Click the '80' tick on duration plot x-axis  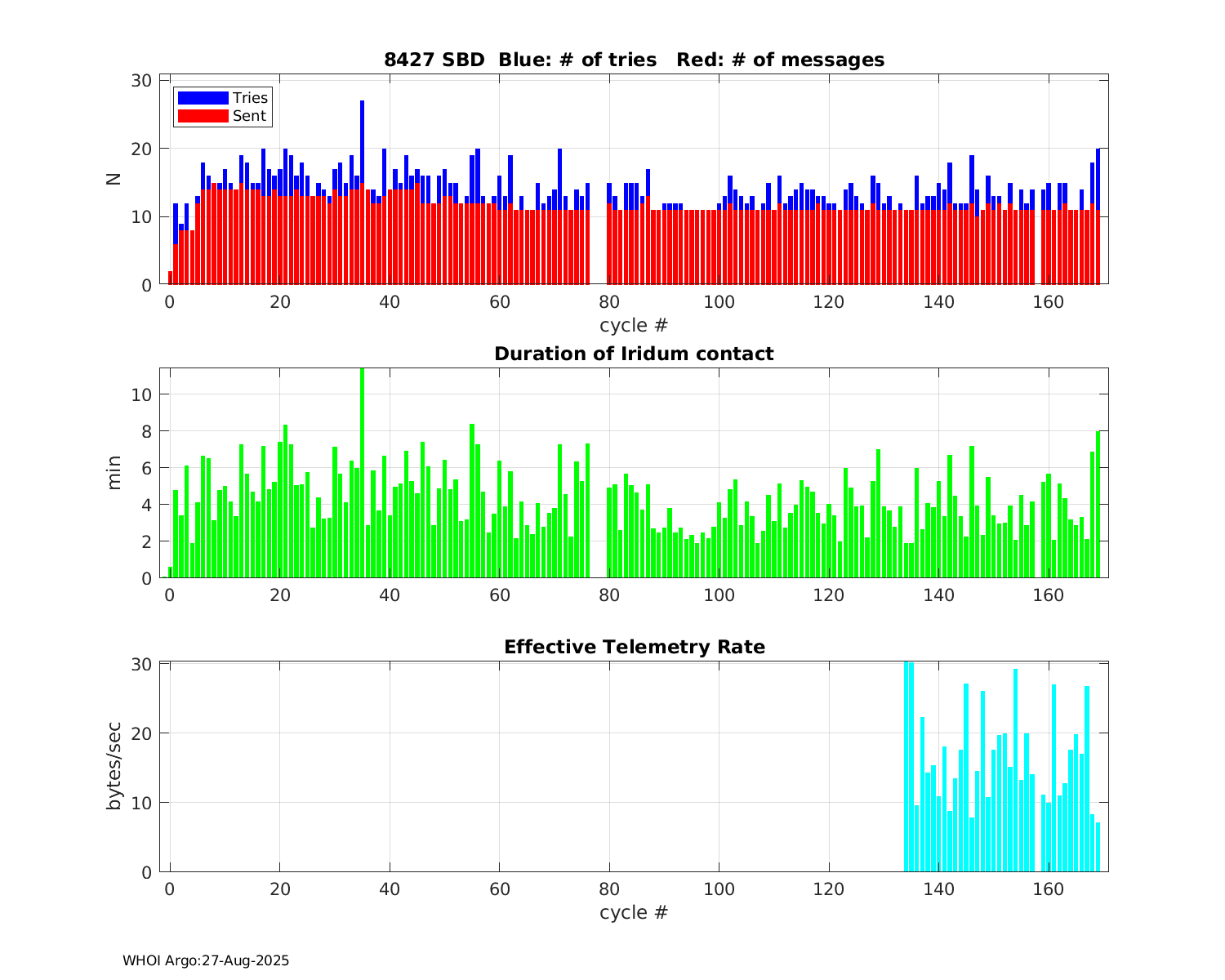tap(609, 595)
